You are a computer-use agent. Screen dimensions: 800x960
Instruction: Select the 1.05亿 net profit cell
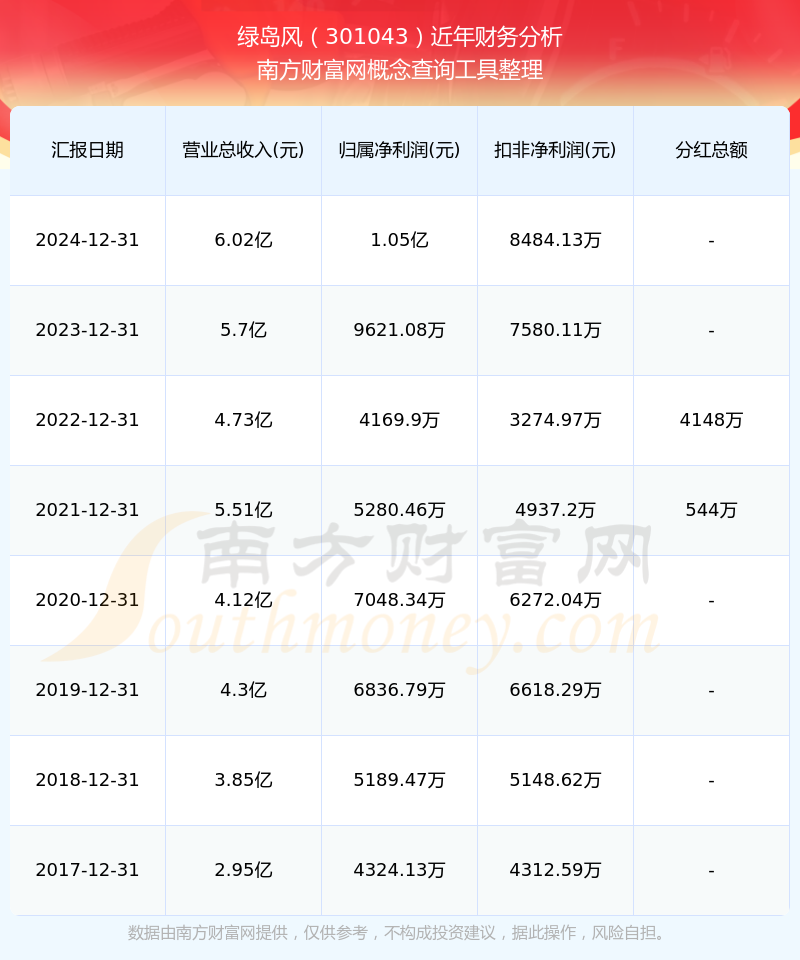[400, 240]
